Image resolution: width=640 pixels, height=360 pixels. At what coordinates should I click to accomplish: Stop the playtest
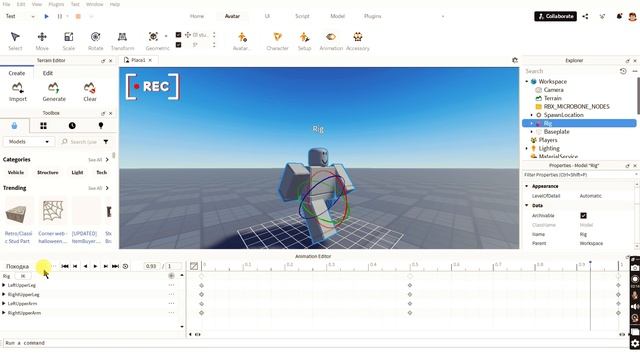(x=78, y=16)
